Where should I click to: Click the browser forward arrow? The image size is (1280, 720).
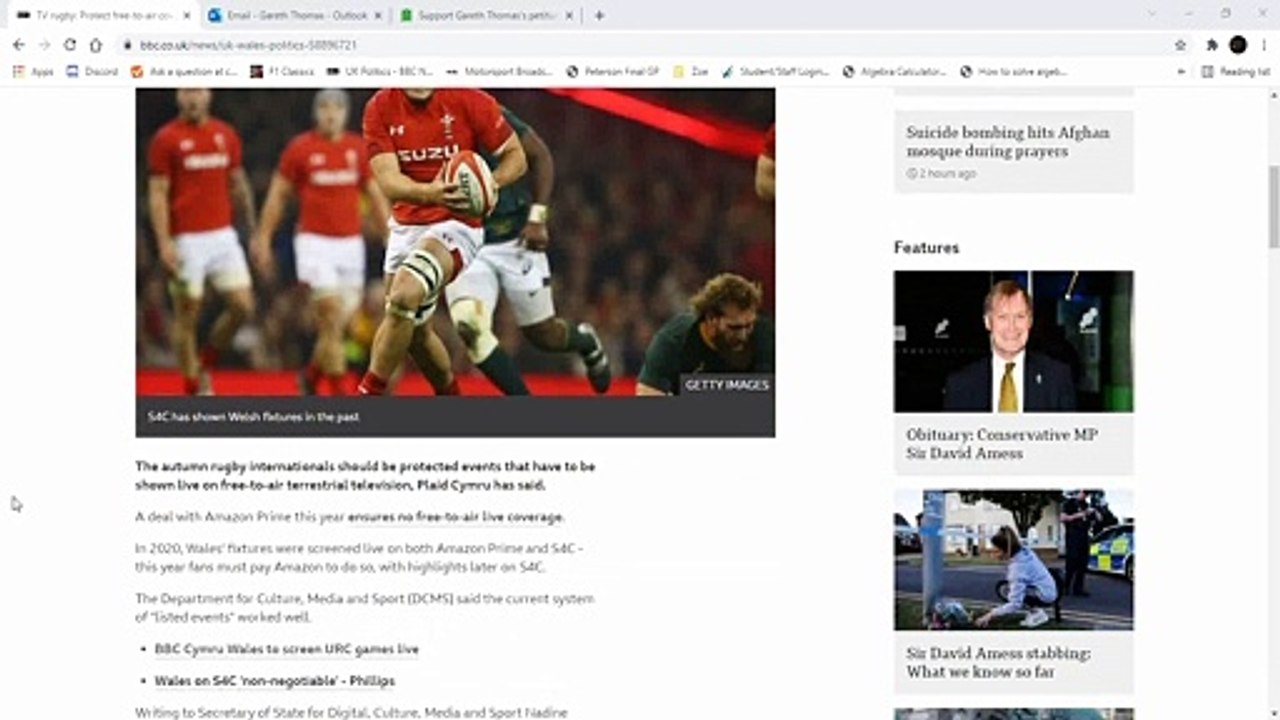tap(44, 45)
